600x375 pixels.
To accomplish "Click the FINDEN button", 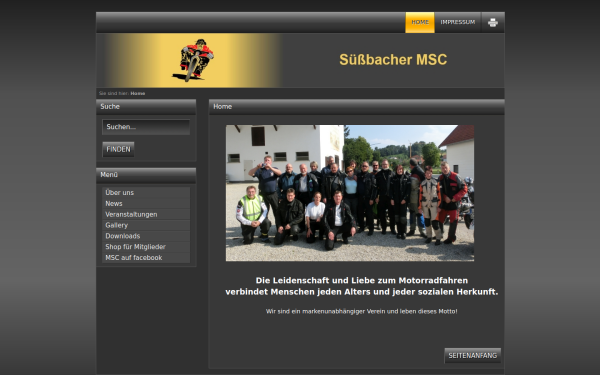I will [x=118, y=150].
